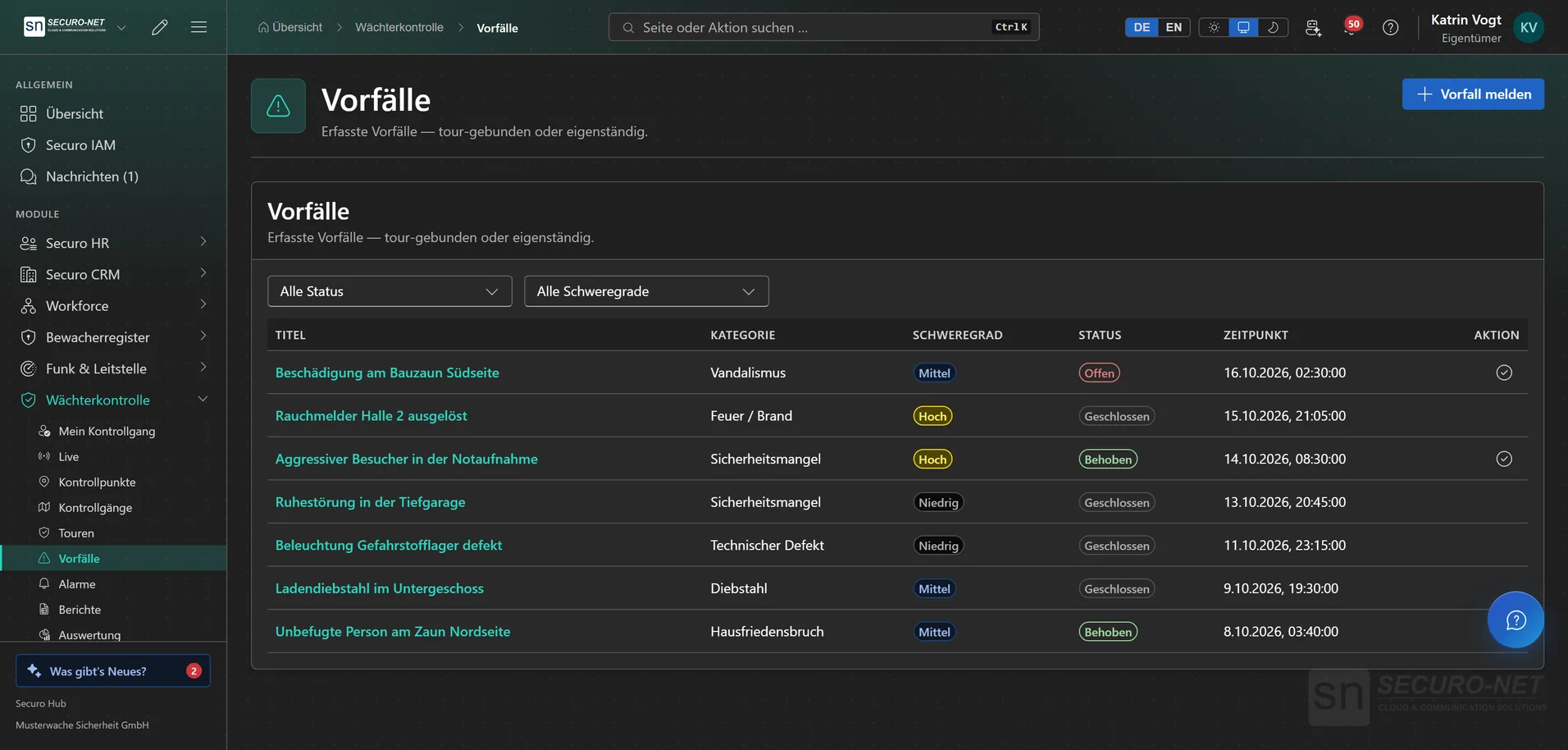Screen dimensions: 1568x750
Task: Go to Alarme submenu item
Action: click(x=113, y=583)
